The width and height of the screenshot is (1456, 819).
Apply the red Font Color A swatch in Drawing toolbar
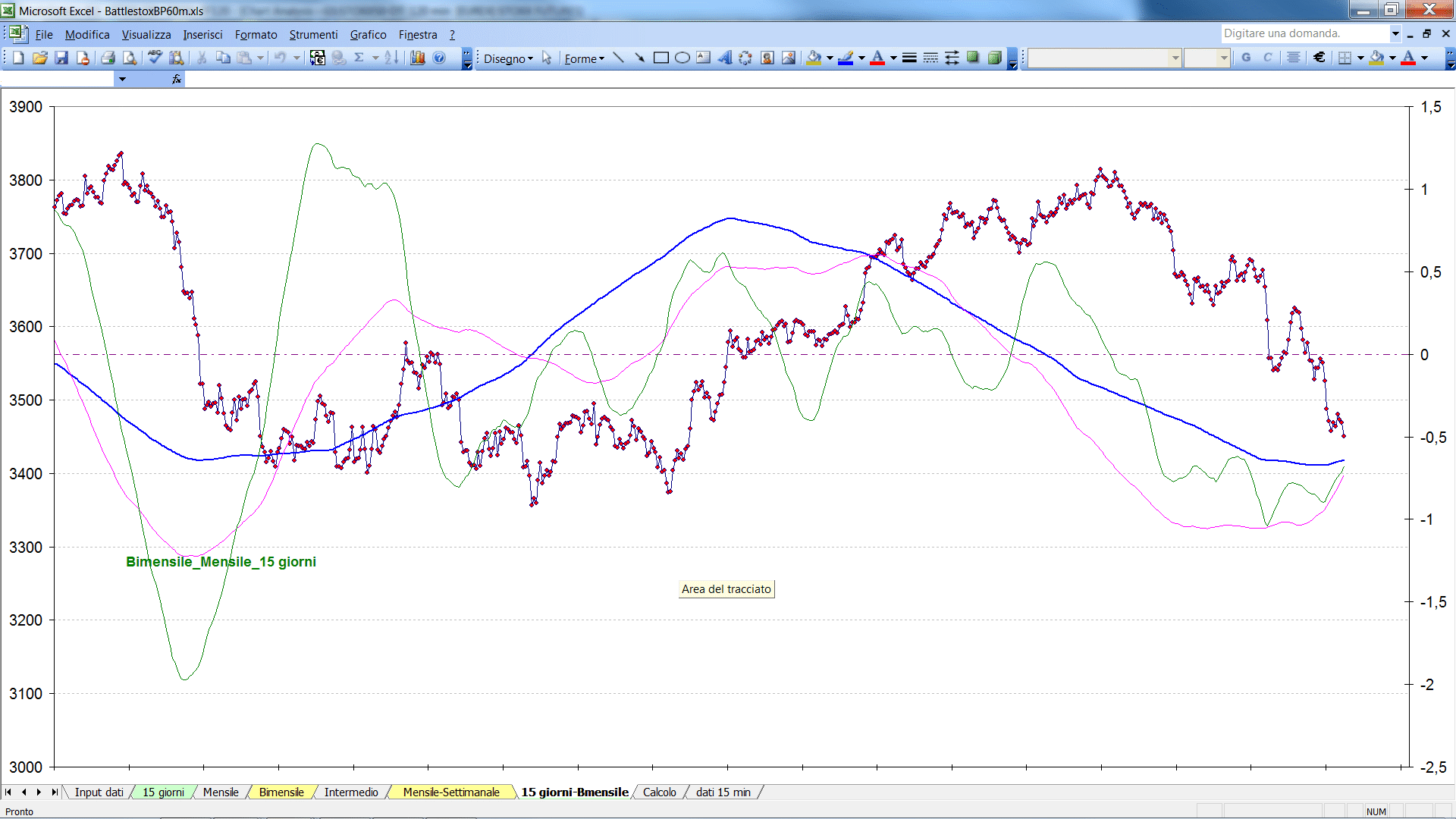point(877,58)
